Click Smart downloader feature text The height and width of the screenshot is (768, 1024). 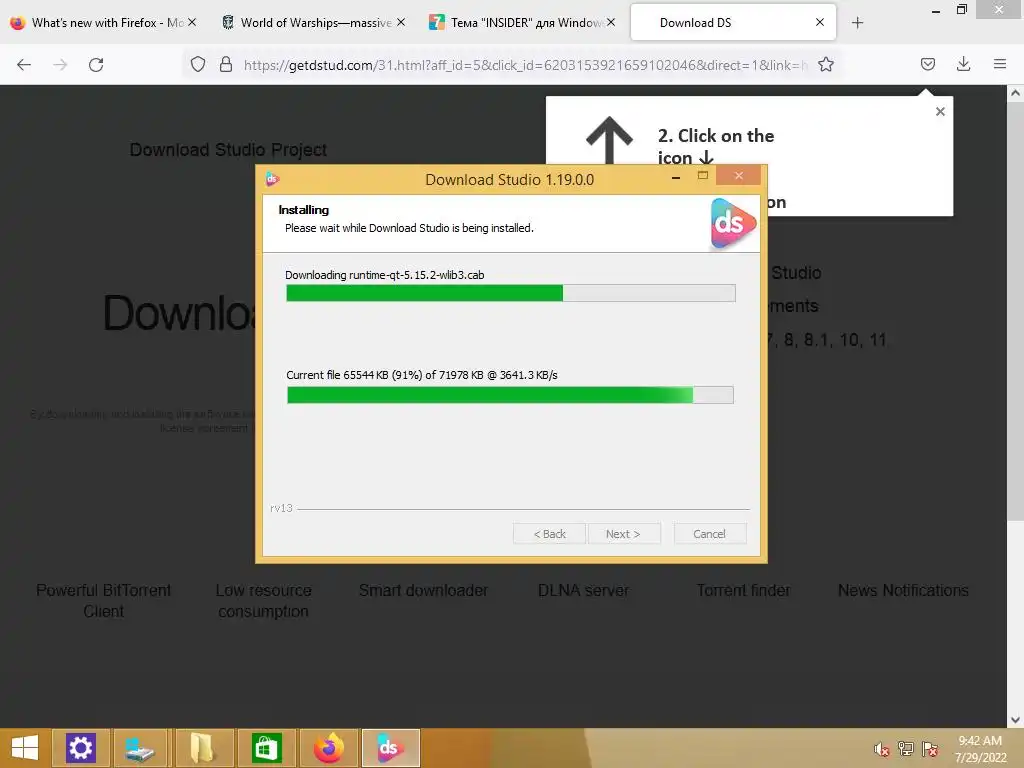[x=423, y=590]
